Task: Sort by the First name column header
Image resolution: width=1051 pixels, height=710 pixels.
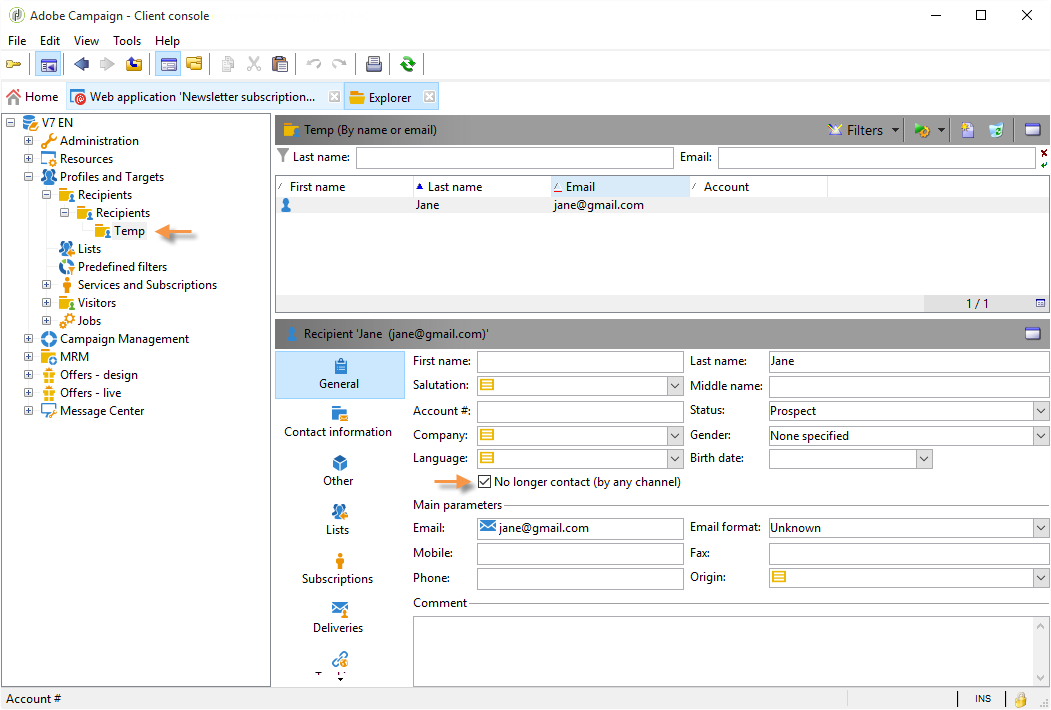Action: pyautogui.click(x=344, y=187)
